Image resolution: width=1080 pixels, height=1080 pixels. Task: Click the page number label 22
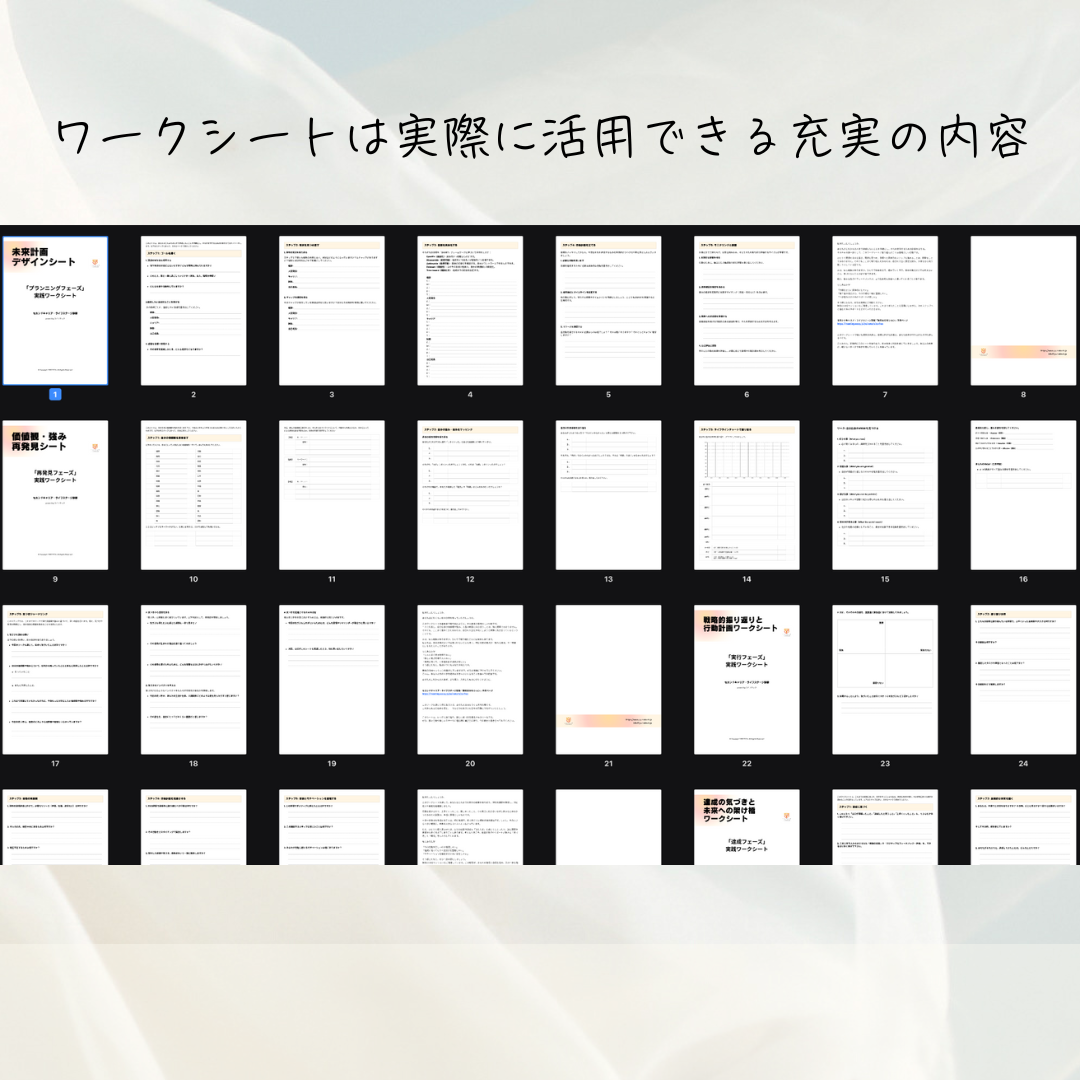click(747, 764)
